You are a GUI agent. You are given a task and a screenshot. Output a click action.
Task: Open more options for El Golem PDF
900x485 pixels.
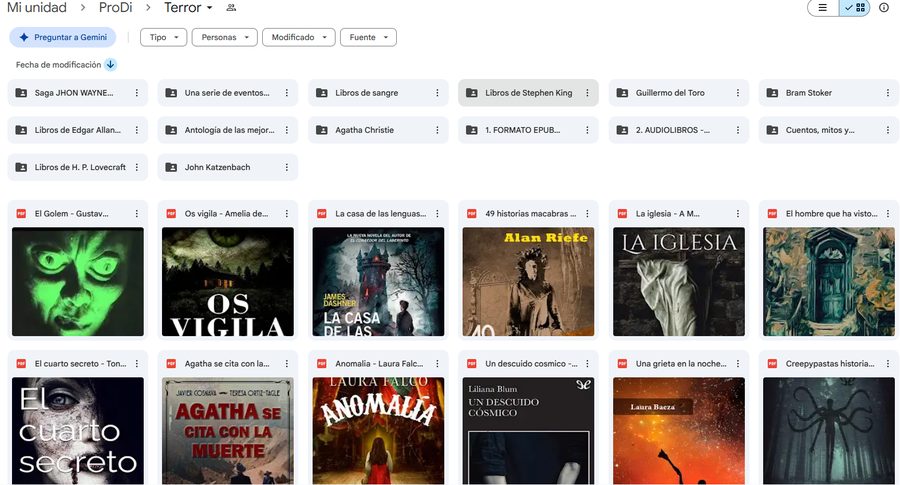(137, 214)
